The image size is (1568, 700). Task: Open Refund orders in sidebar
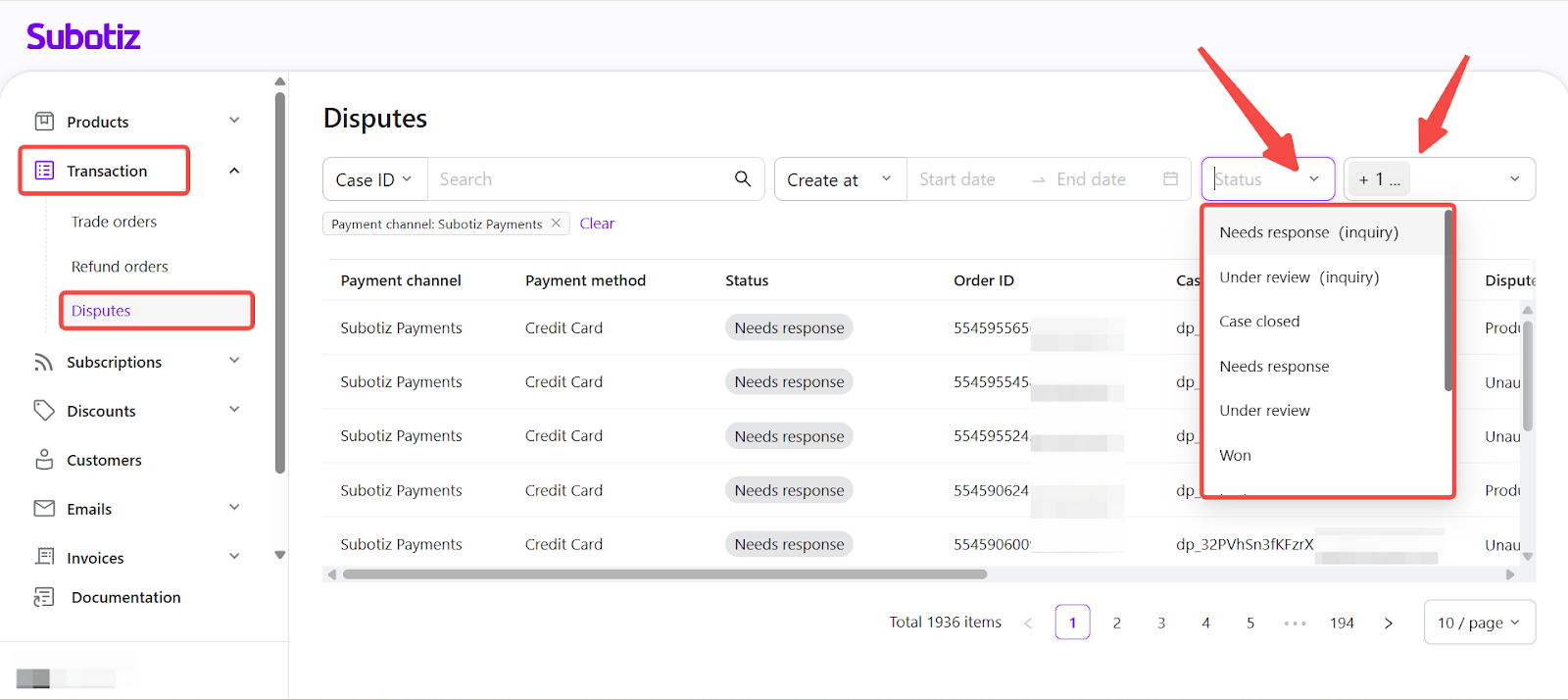tap(120, 267)
